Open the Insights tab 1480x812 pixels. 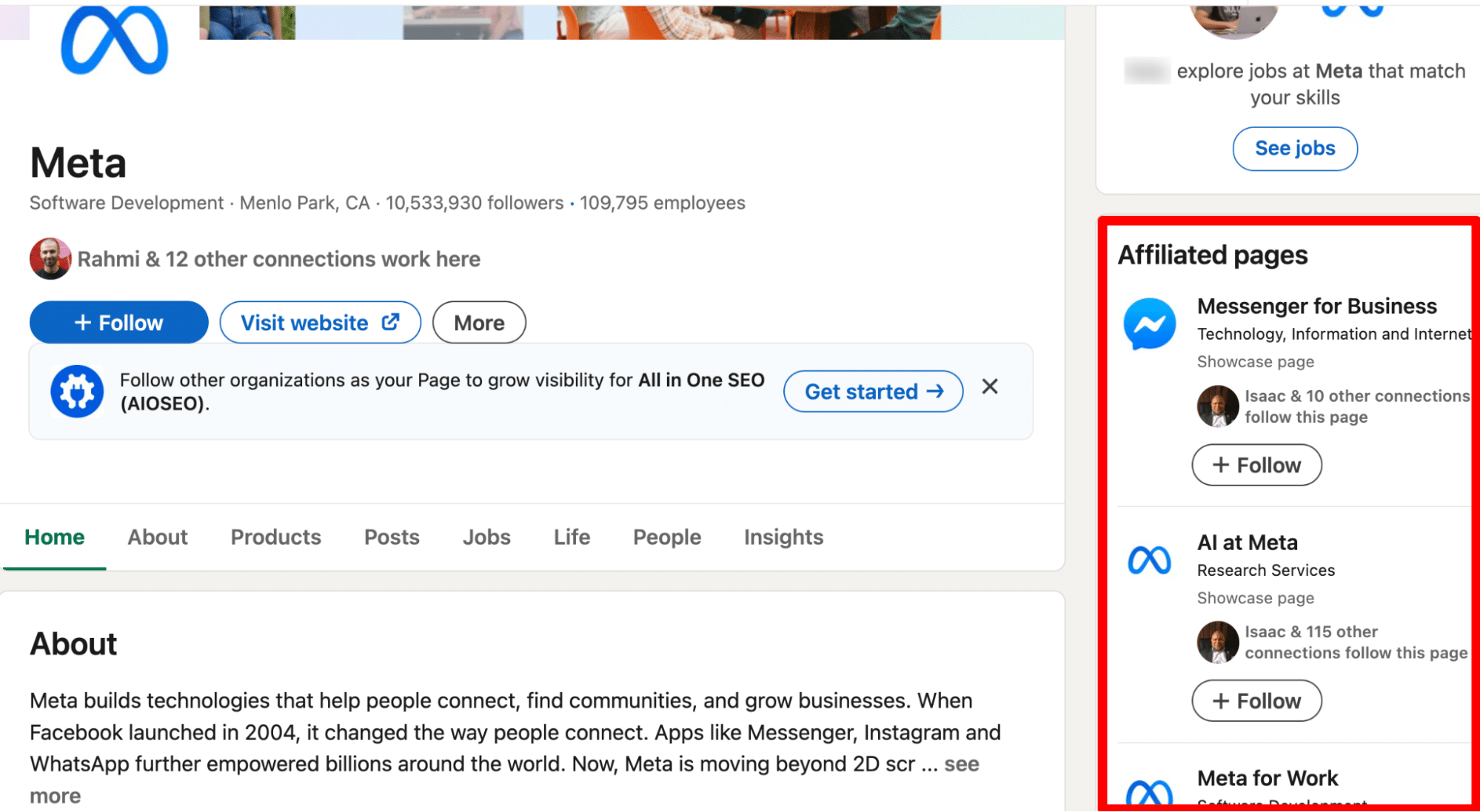pos(783,537)
